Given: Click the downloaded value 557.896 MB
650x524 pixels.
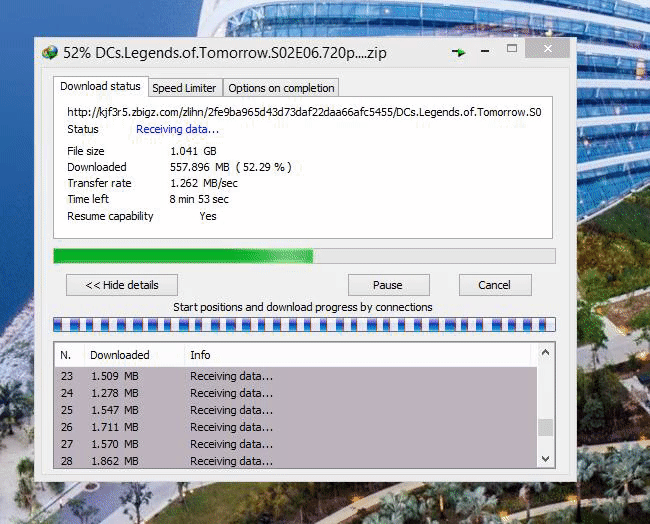Looking at the screenshot, I should tap(199, 167).
